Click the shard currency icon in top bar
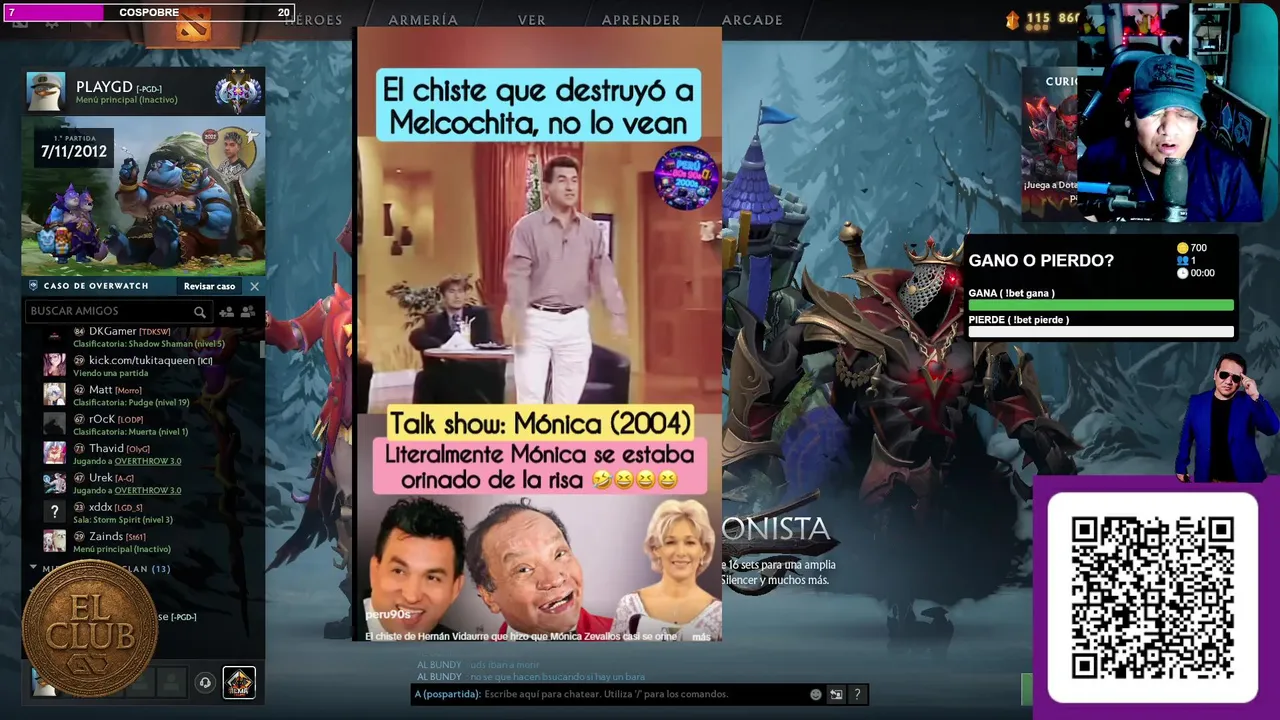The image size is (1280, 720). point(1012,19)
